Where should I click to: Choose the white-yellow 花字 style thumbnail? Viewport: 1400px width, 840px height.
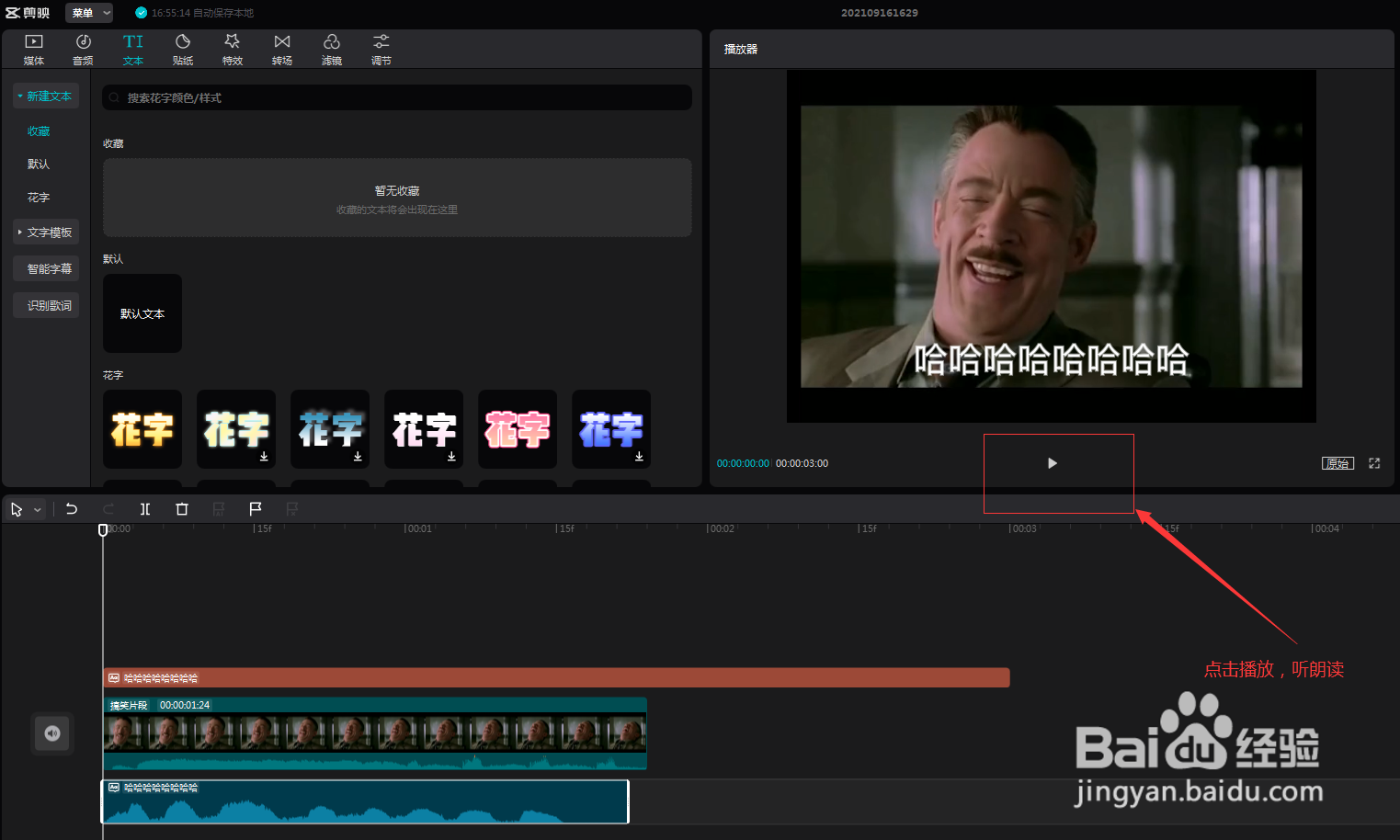coord(236,429)
